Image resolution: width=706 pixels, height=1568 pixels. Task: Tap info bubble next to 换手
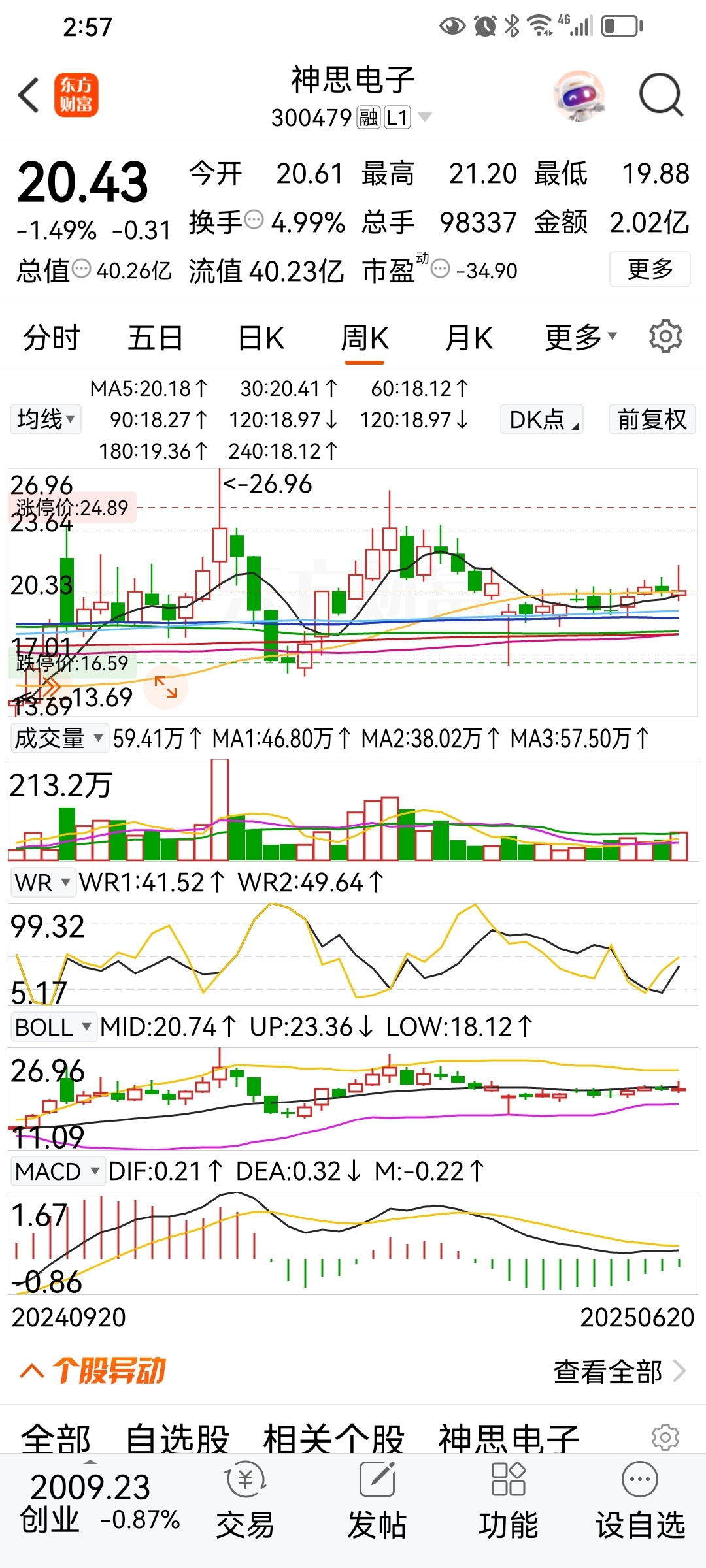(254, 220)
